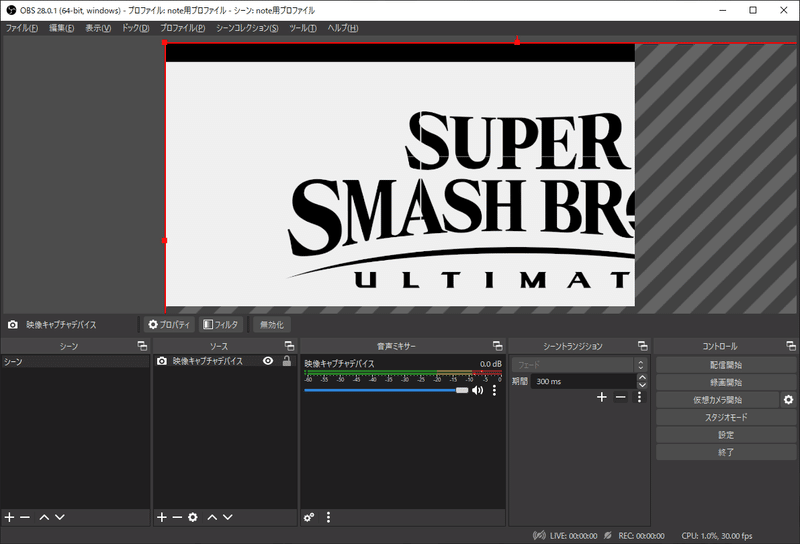Open source properties via the gear icon

point(192,517)
